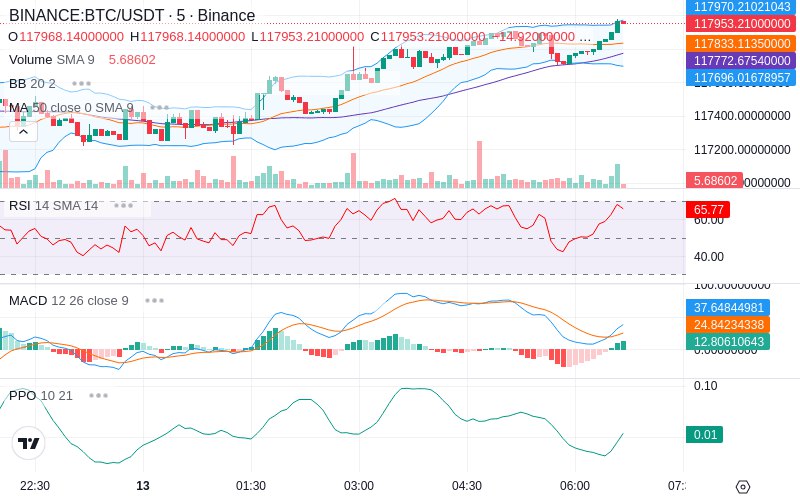Click the 04:30 time axis label

pyautogui.click(x=466, y=486)
